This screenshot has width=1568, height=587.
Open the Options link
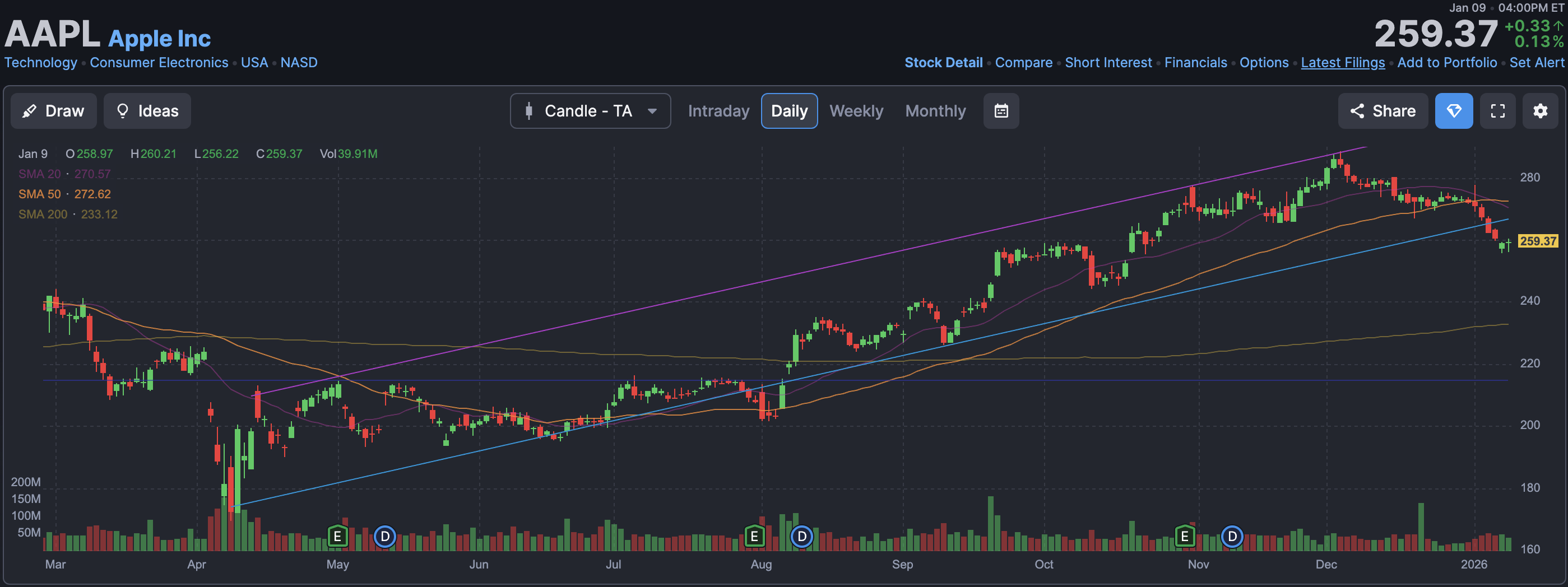[x=1264, y=63]
